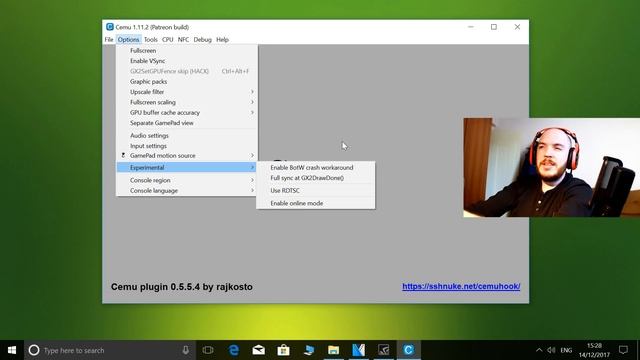Open File Explorer from taskbar
The width and height of the screenshot is (640, 360).
tap(333, 350)
